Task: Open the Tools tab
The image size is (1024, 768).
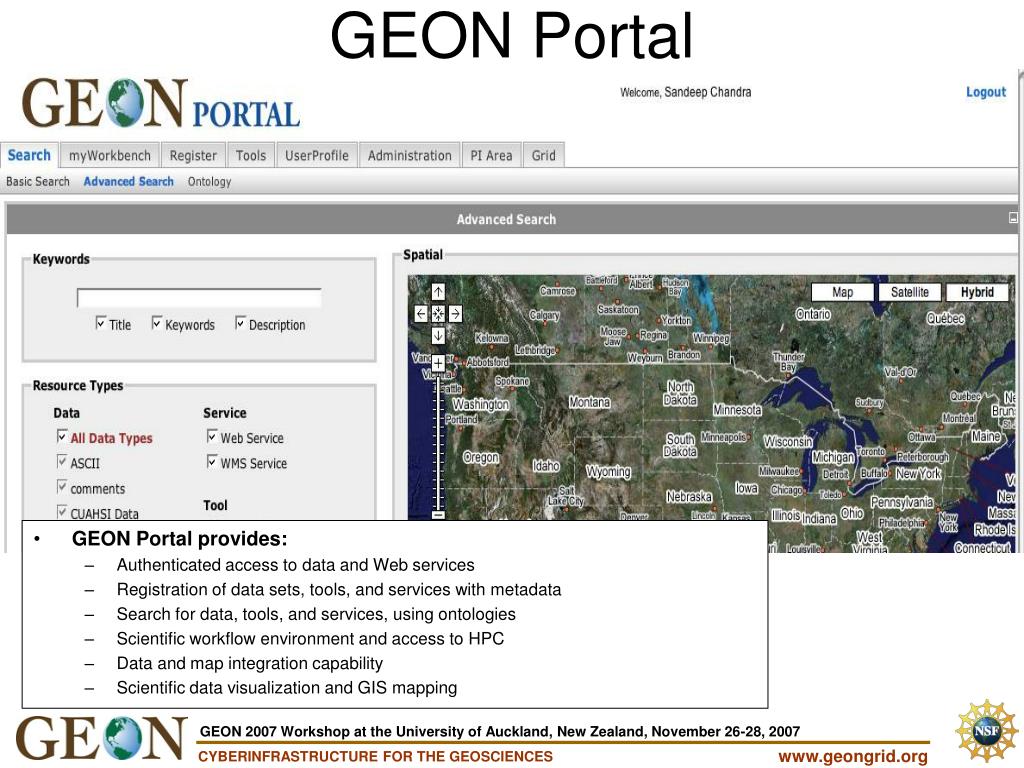Action: point(251,155)
